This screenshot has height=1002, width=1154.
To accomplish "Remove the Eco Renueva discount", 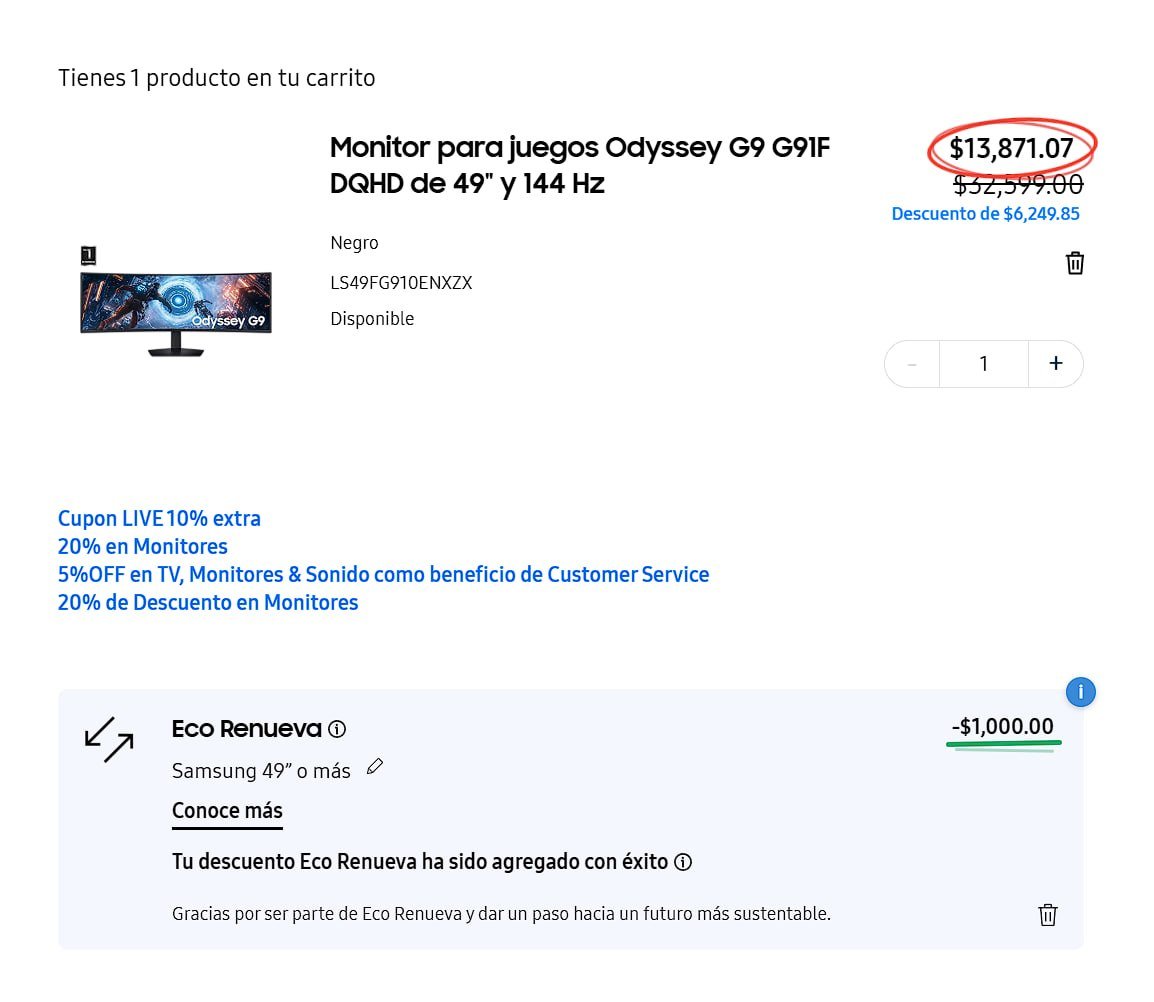I will click(x=1047, y=914).
